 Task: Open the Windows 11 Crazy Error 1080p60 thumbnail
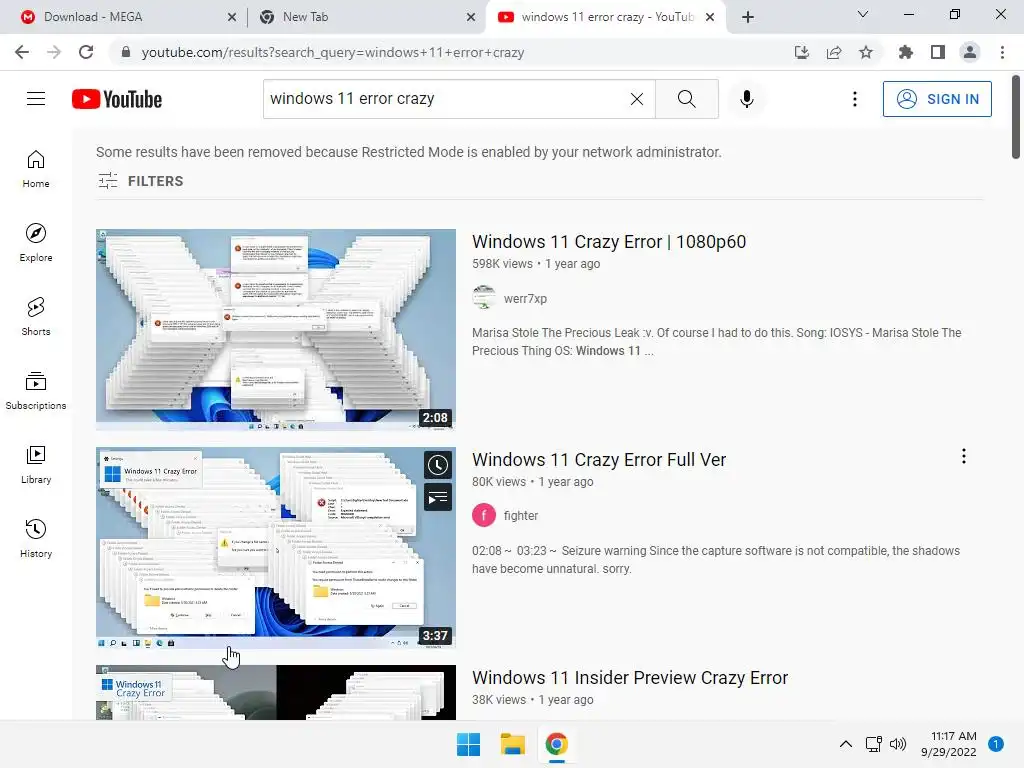point(276,329)
